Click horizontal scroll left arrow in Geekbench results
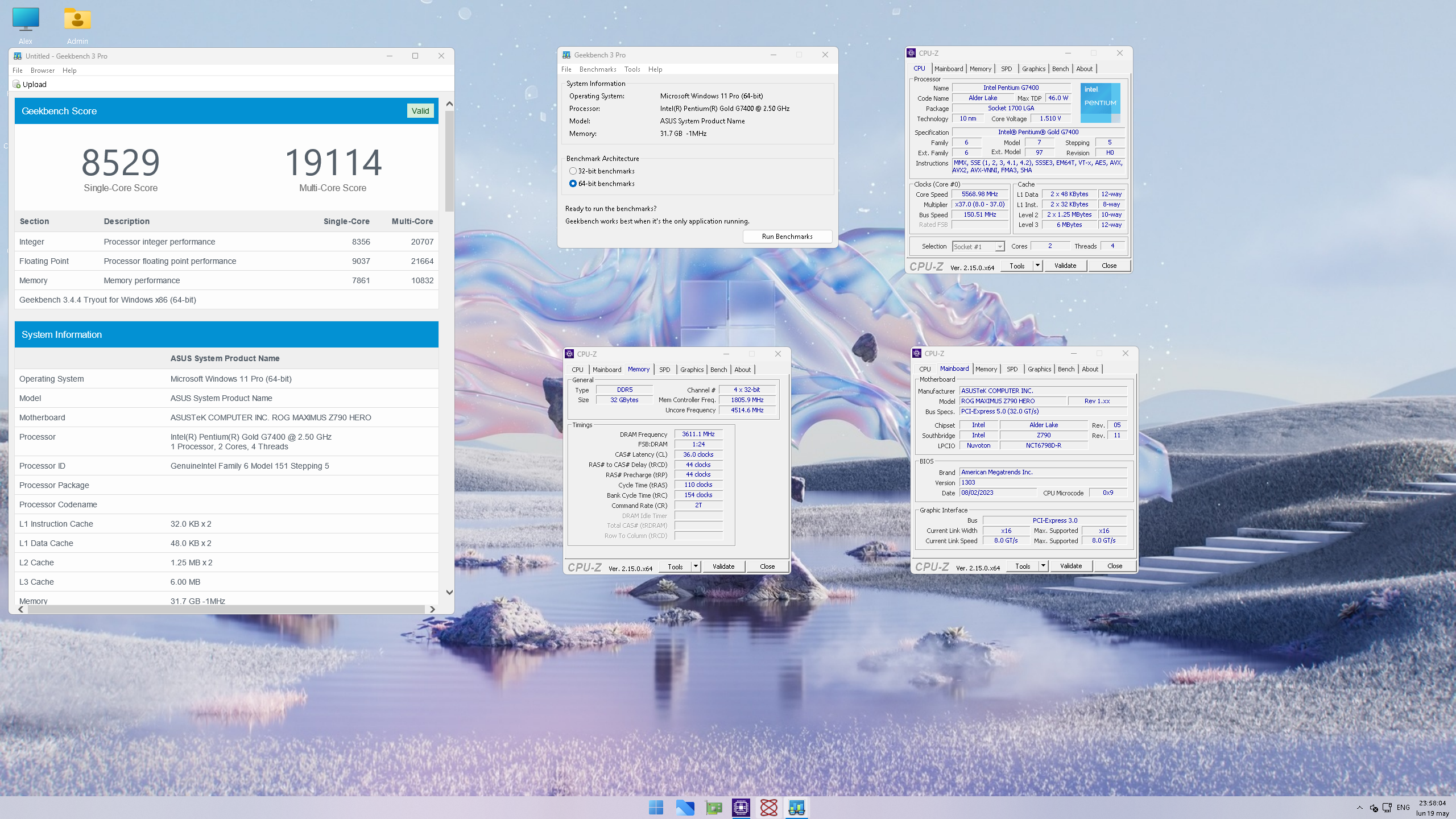Screen dimensions: 1456x819 (x=21, y=609)
